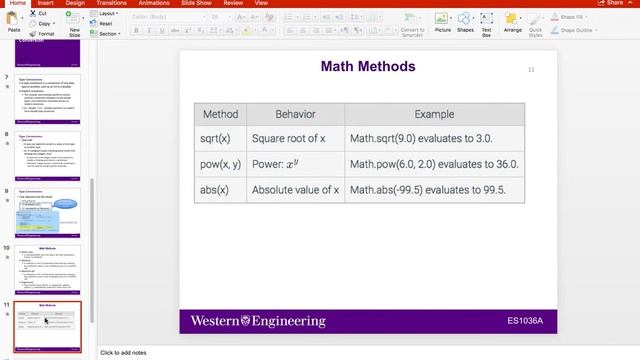Click the 'Click to add notes' field

tap(123, 353)
